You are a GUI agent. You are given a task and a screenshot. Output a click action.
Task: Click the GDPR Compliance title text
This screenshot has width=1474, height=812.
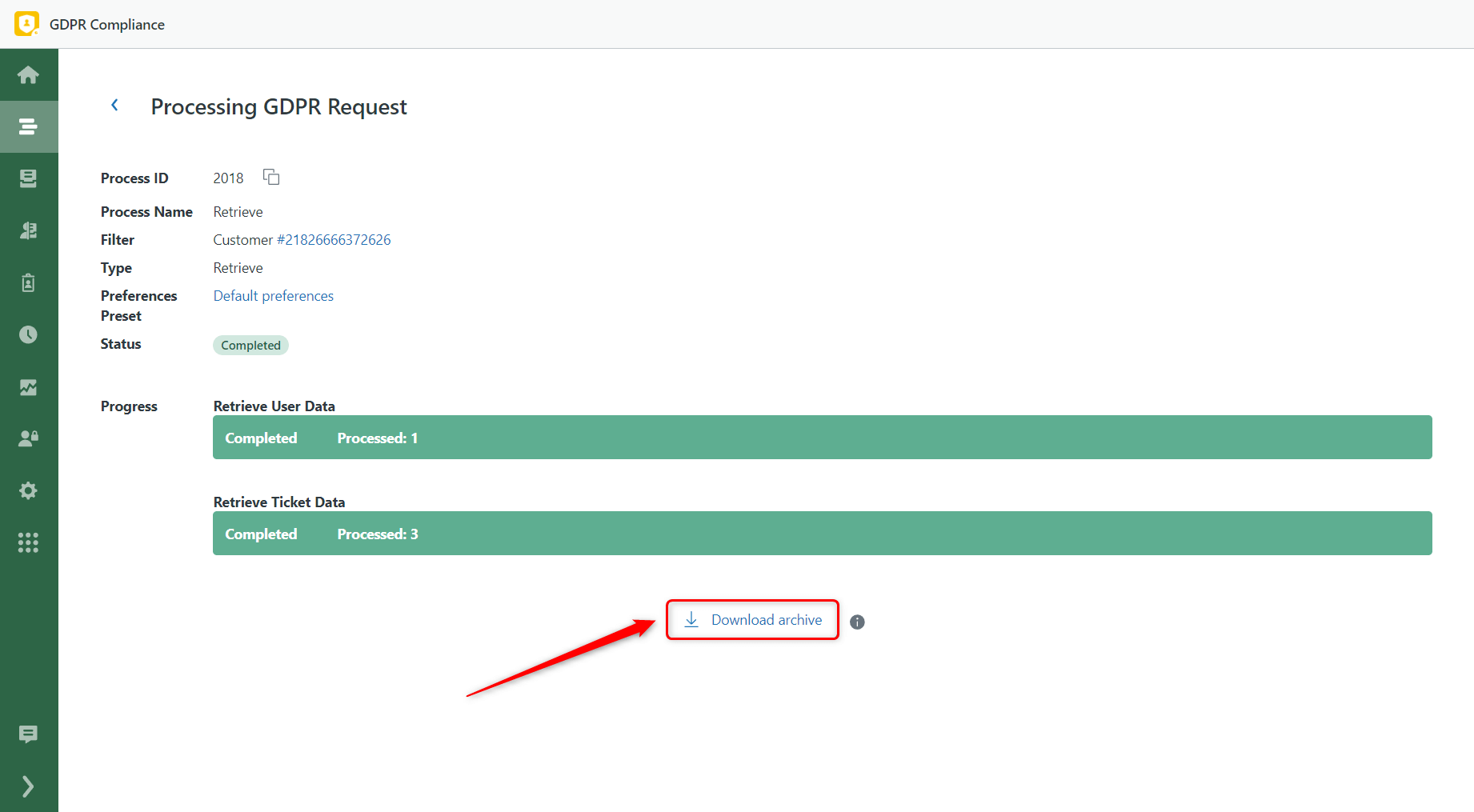coord(107,25)
